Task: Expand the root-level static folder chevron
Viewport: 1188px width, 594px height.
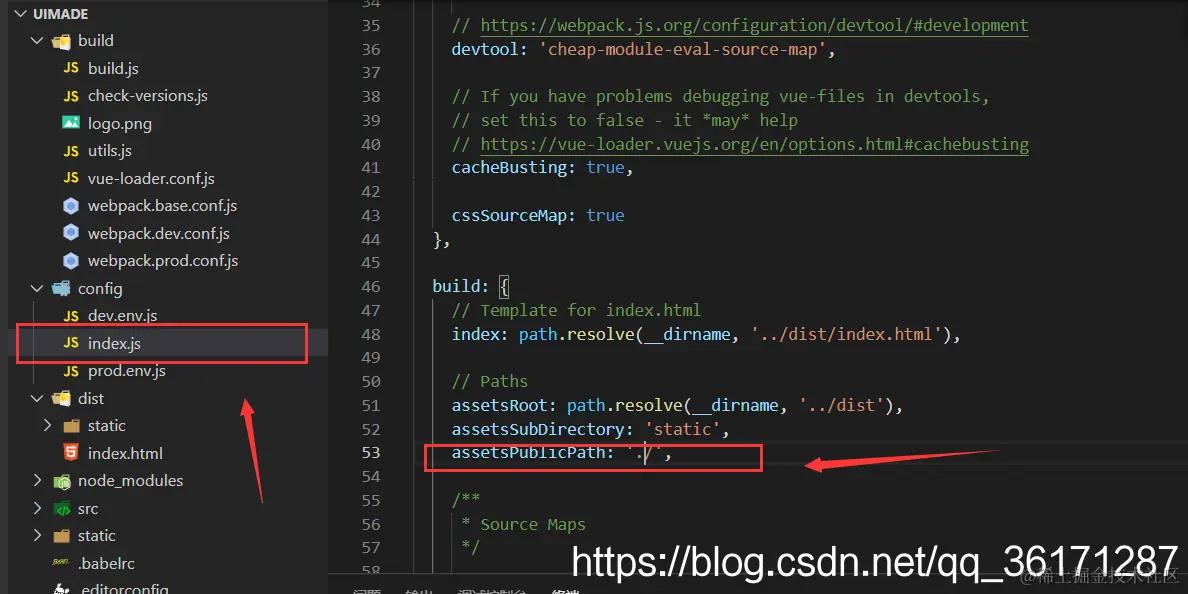Action: click(36, 536)
